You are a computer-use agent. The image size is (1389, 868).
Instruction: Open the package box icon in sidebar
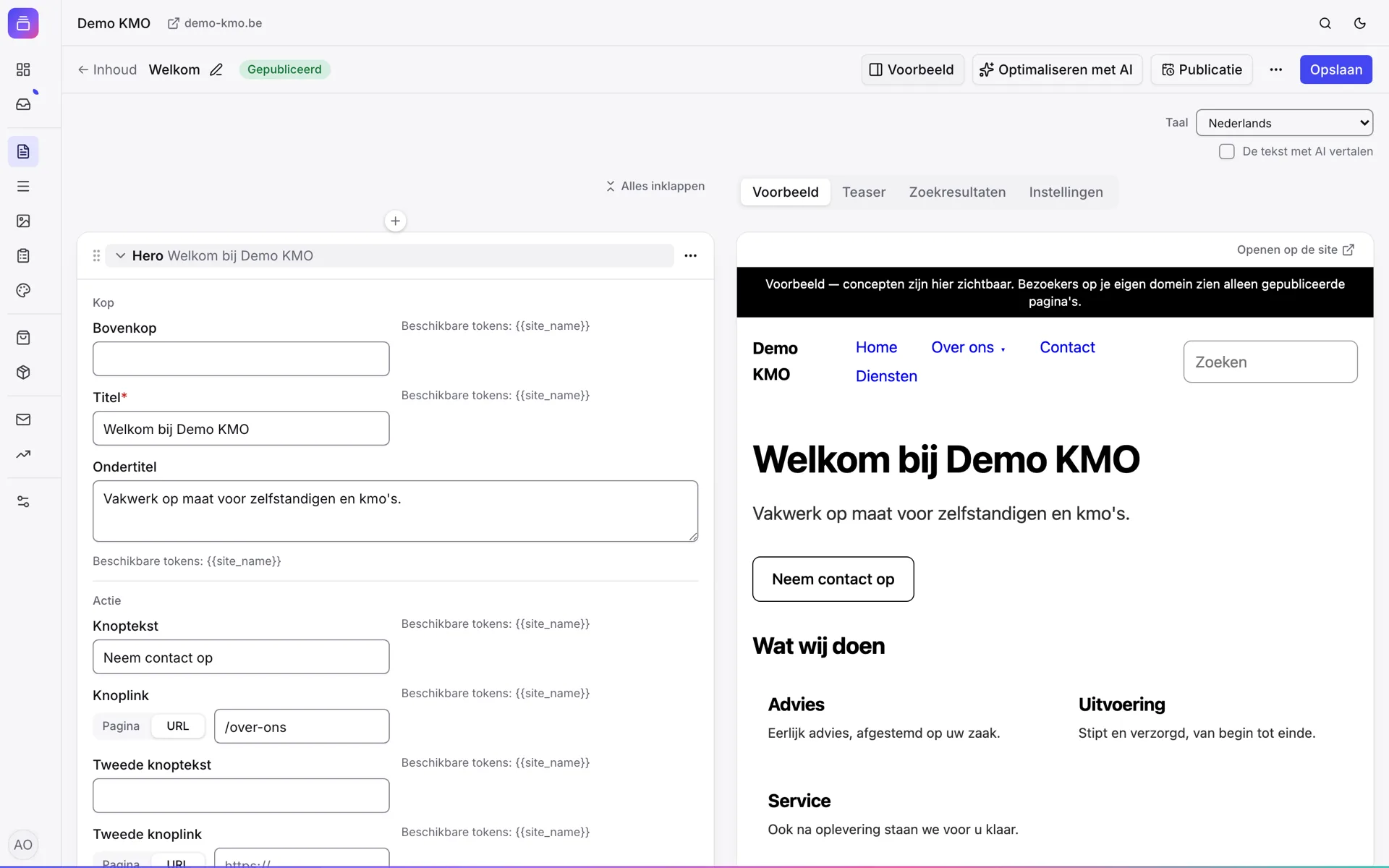(x=23, y=373)
